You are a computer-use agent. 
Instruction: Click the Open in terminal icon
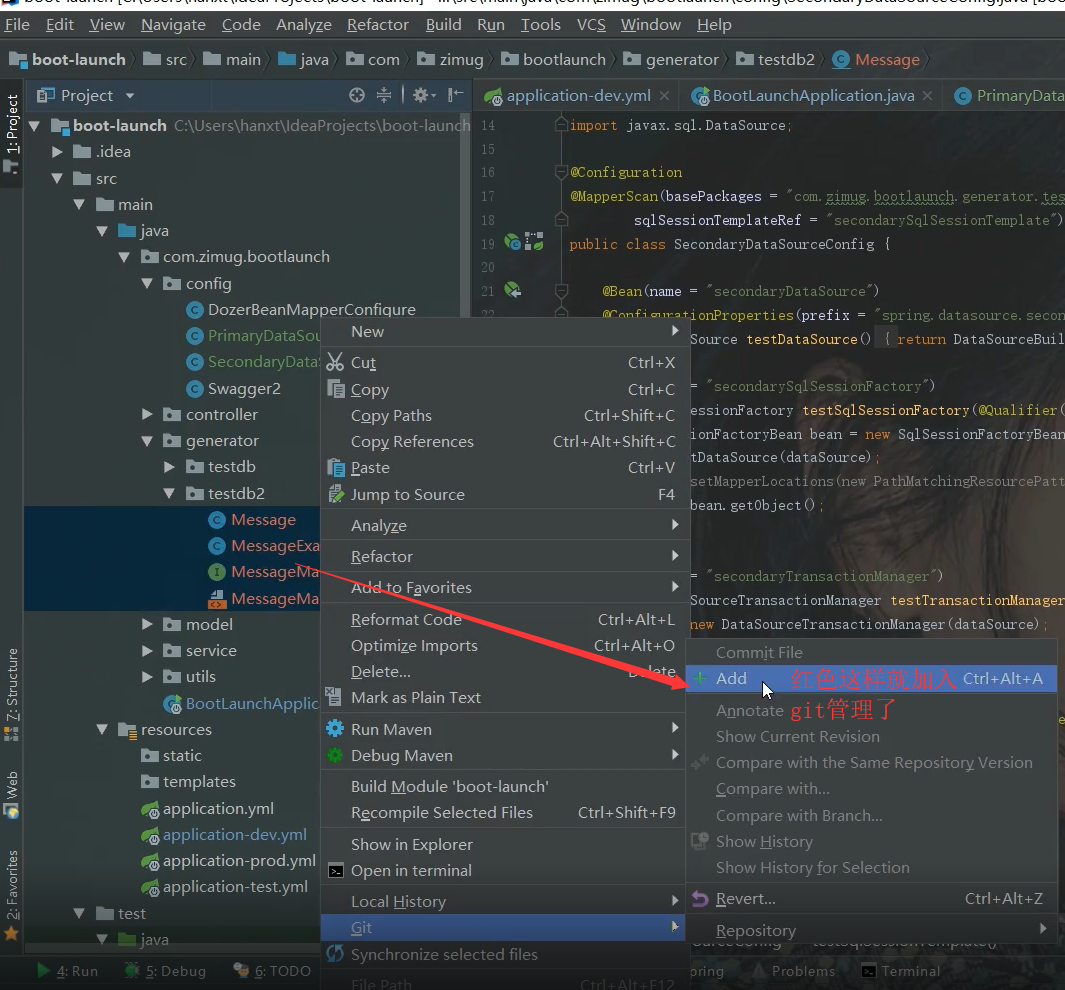(336, 870)
